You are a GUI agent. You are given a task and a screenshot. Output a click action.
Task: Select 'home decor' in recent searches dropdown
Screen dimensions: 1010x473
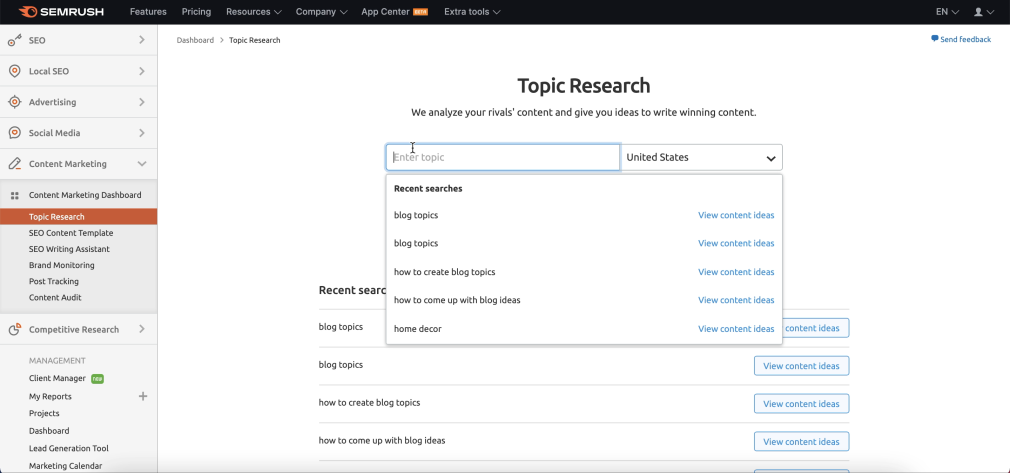click(417, 329)
